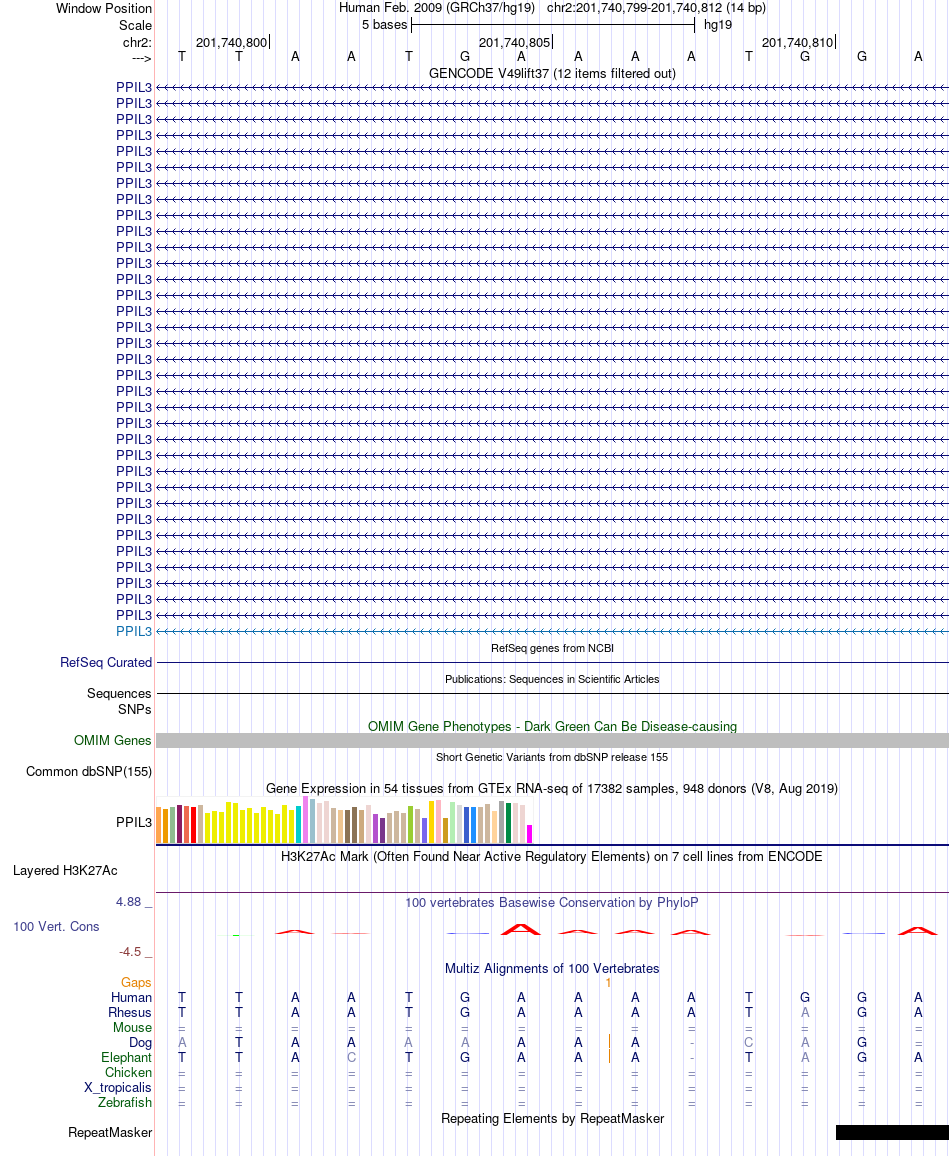Click the ---> sequence direction arrow label

point(142,58)
